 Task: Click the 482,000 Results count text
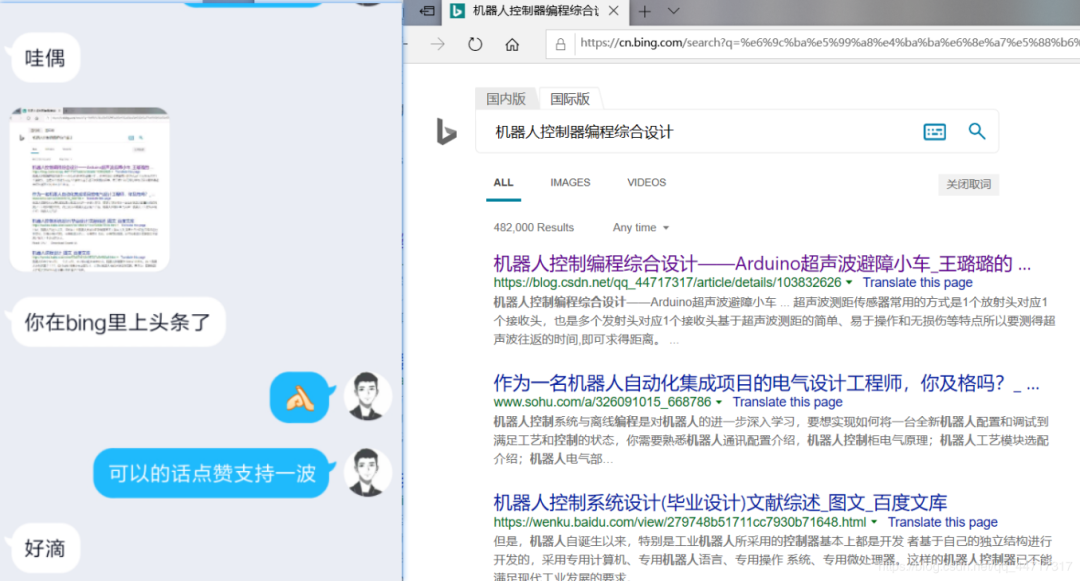533,228
